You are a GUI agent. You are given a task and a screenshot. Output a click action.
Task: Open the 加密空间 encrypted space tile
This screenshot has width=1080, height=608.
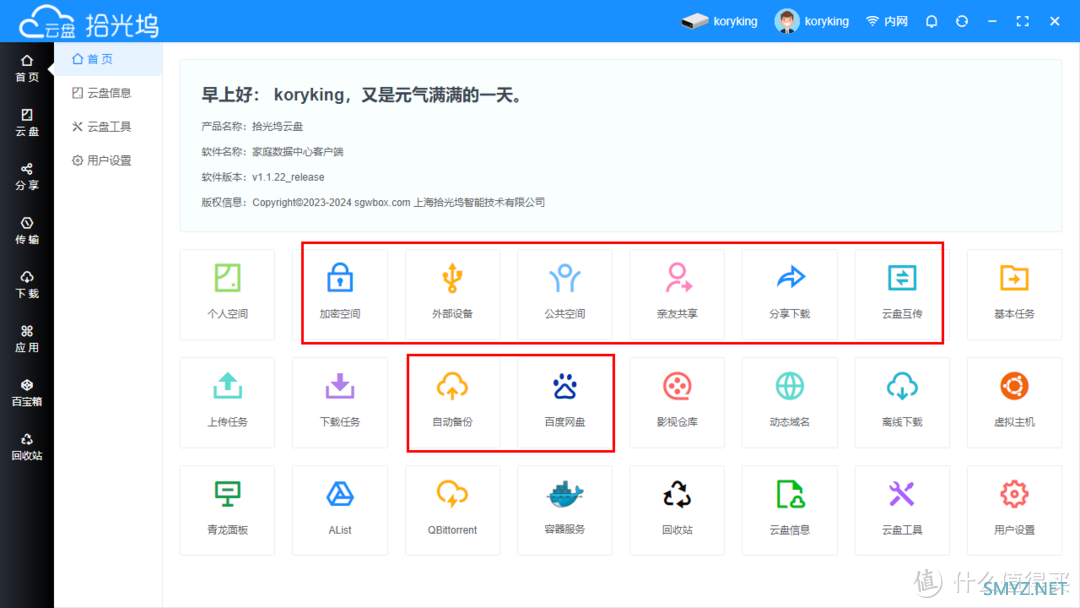click(340, 294)
